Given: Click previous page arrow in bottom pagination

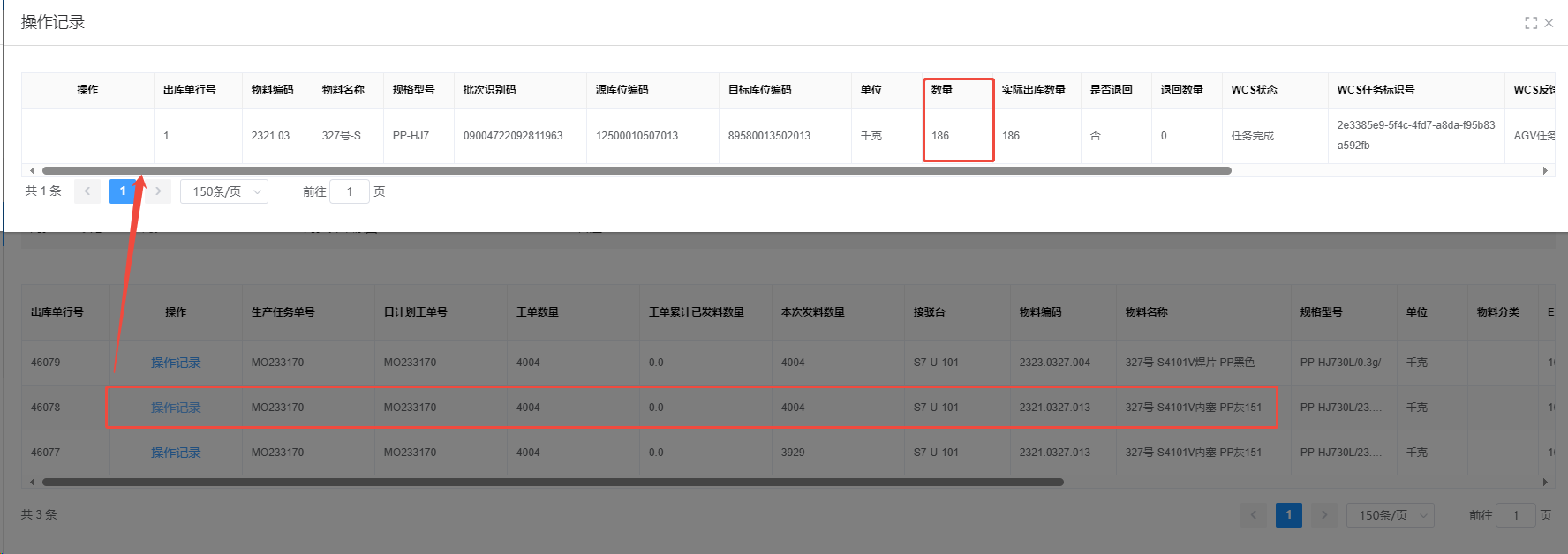Looking at the screenshot, I should pyautogui.click(x=1254, y=515).
